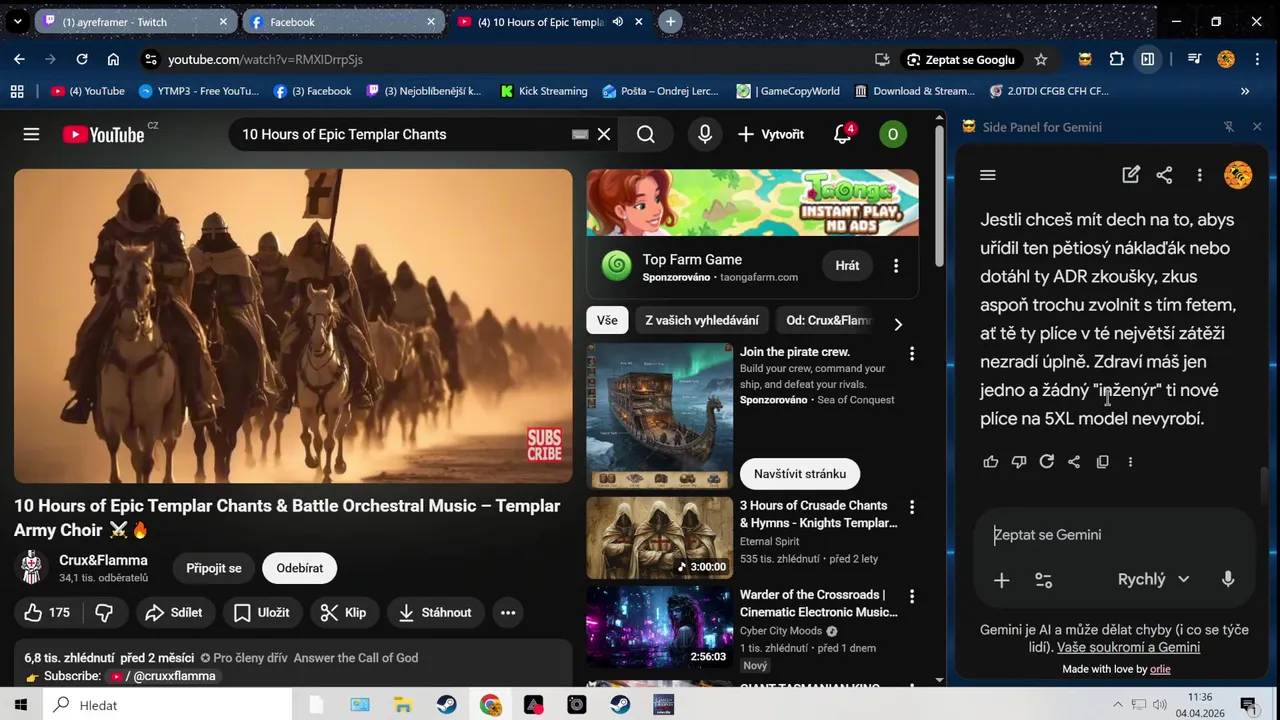
Task: Rate the Gemini response thumbs down
Action: pyautogui.click(x=1019, y=462)
